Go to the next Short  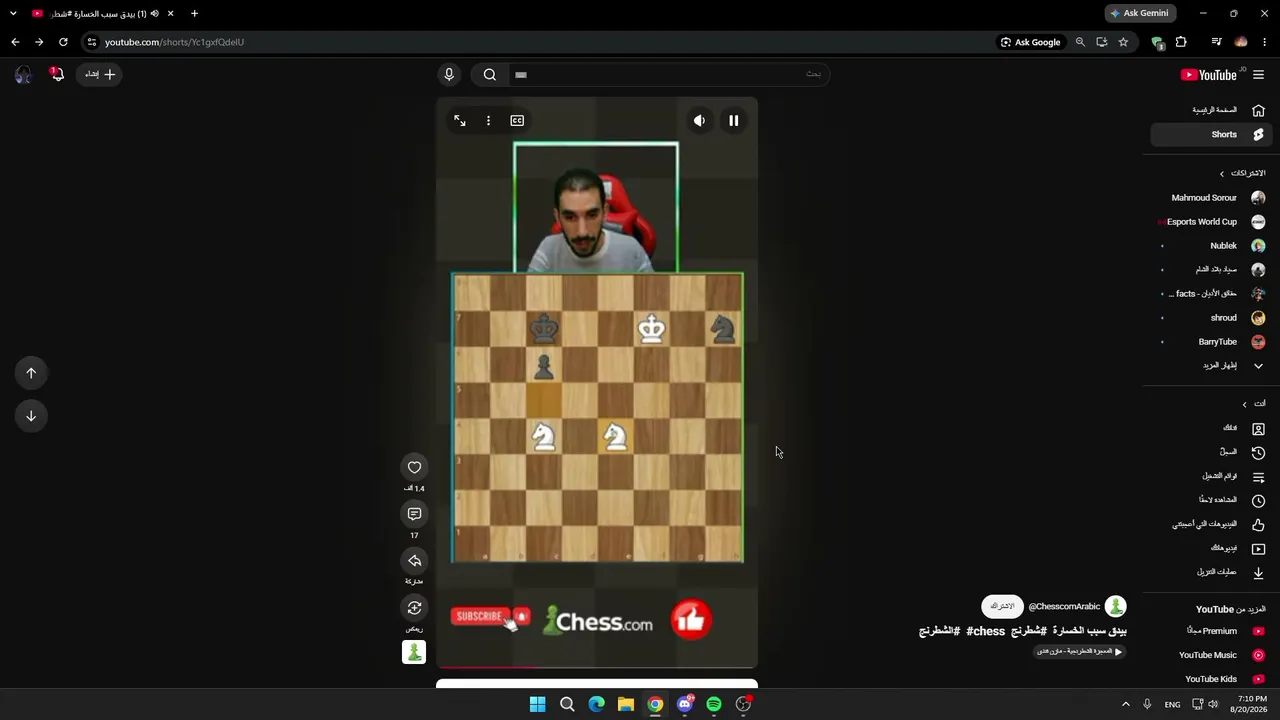pos(31,416)
